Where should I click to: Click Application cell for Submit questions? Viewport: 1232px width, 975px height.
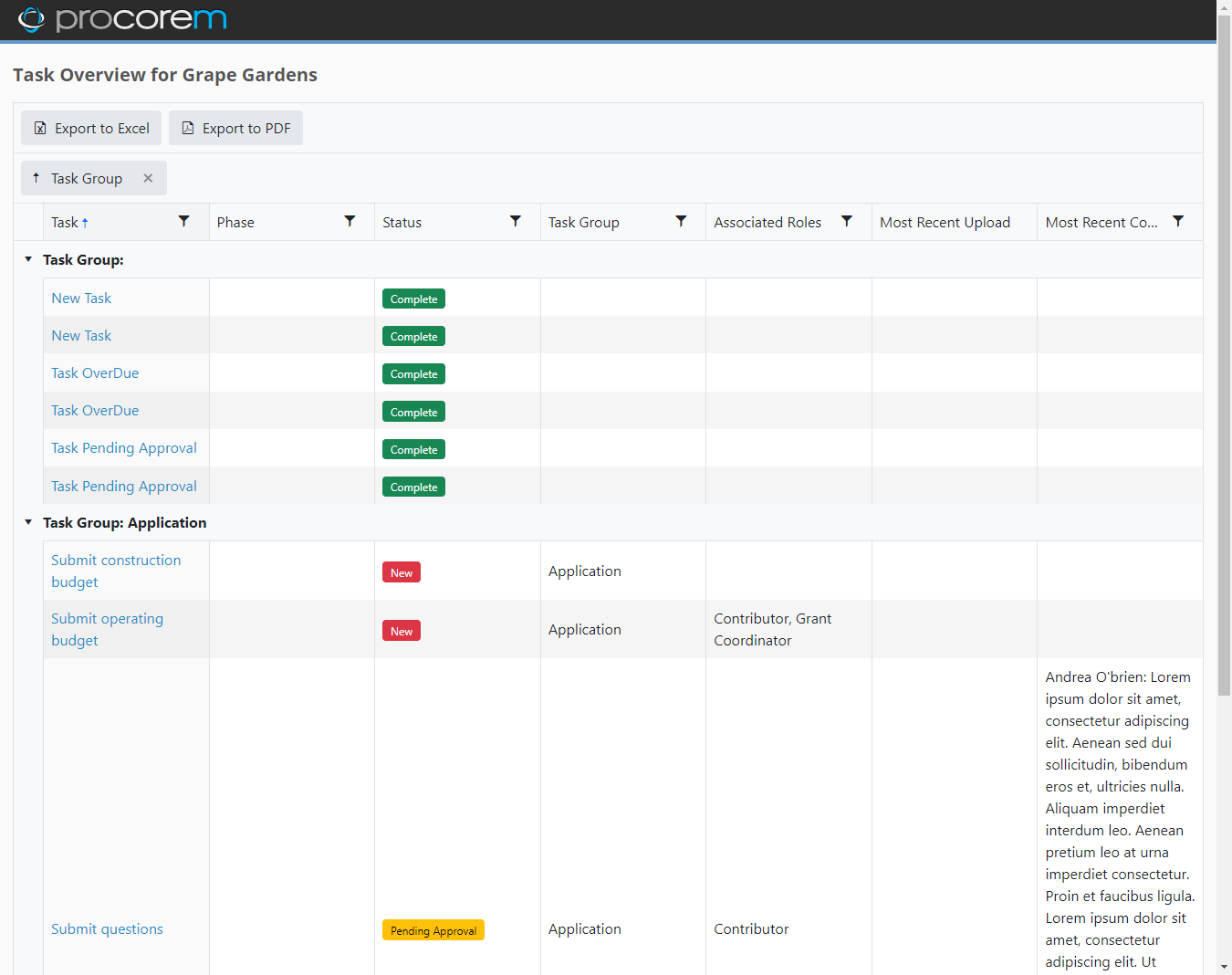(584, 928)
